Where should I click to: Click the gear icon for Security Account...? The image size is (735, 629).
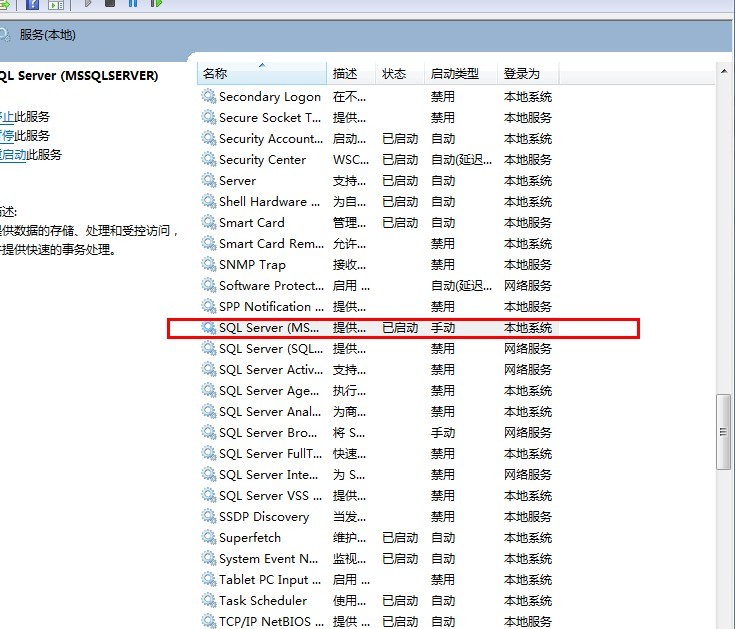[209, 139]
